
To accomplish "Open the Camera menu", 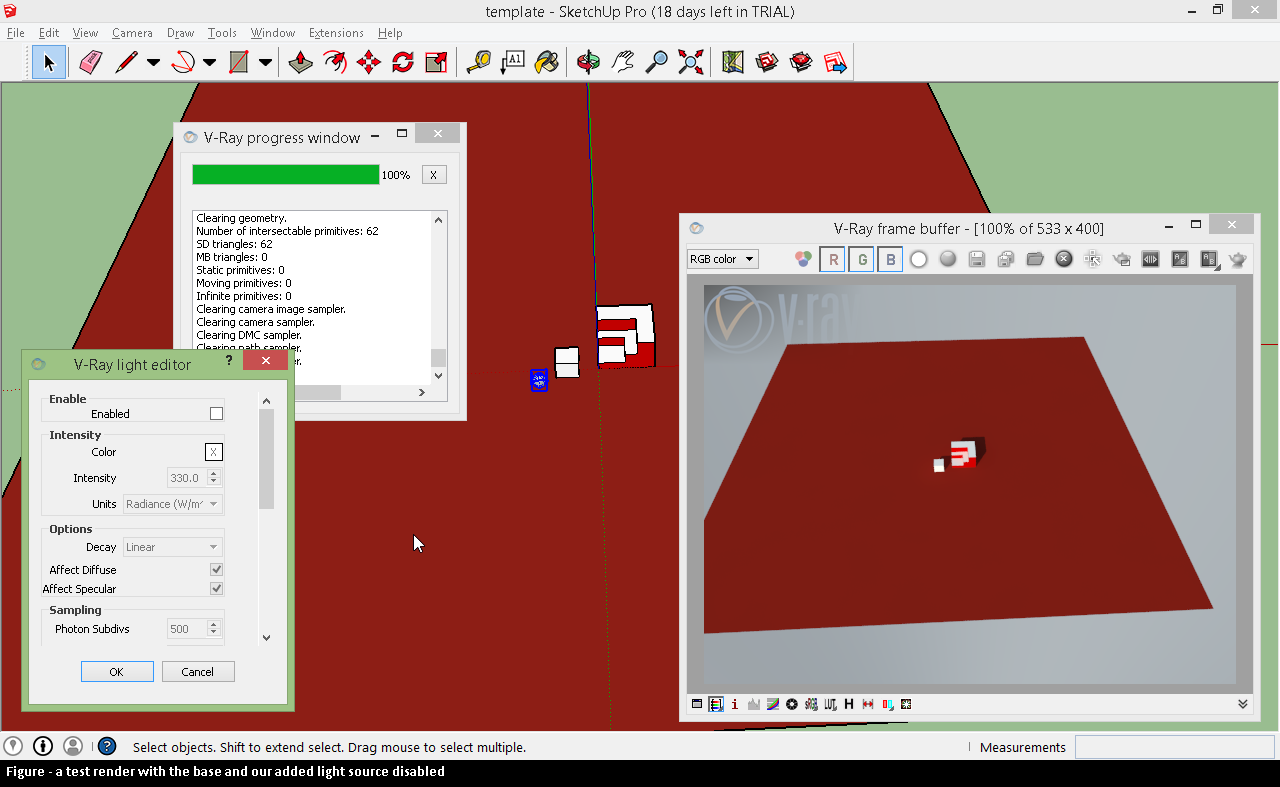I will (x=132, y=33).
